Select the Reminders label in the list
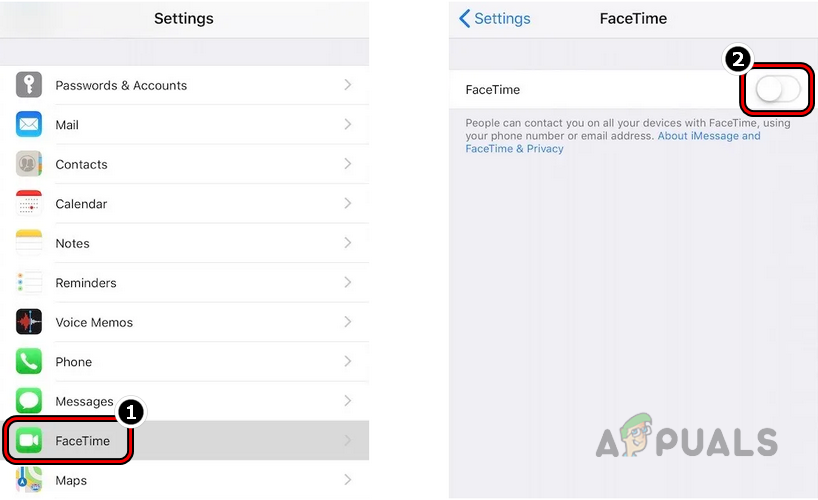818x500 pixels. [86, 283]
